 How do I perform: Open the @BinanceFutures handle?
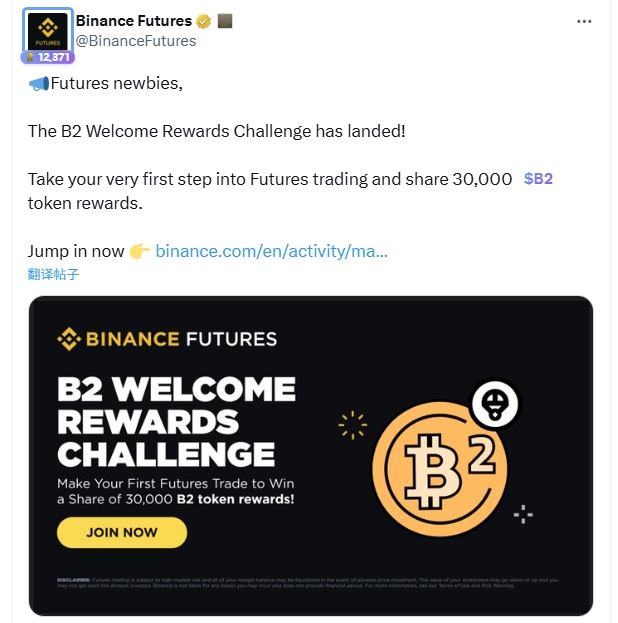136,41
